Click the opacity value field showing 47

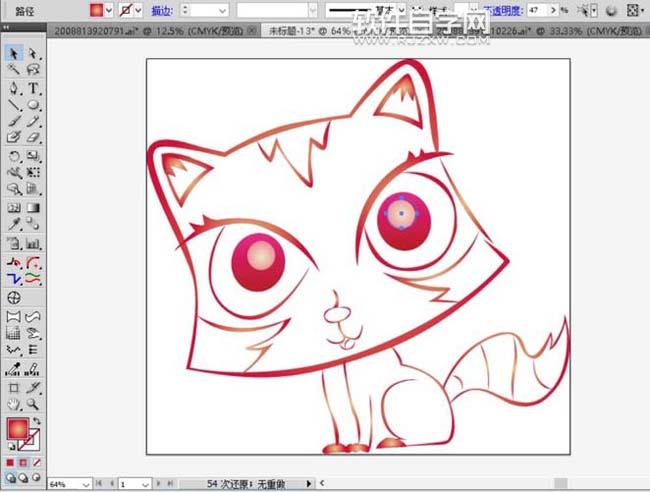tap(538, 10)
